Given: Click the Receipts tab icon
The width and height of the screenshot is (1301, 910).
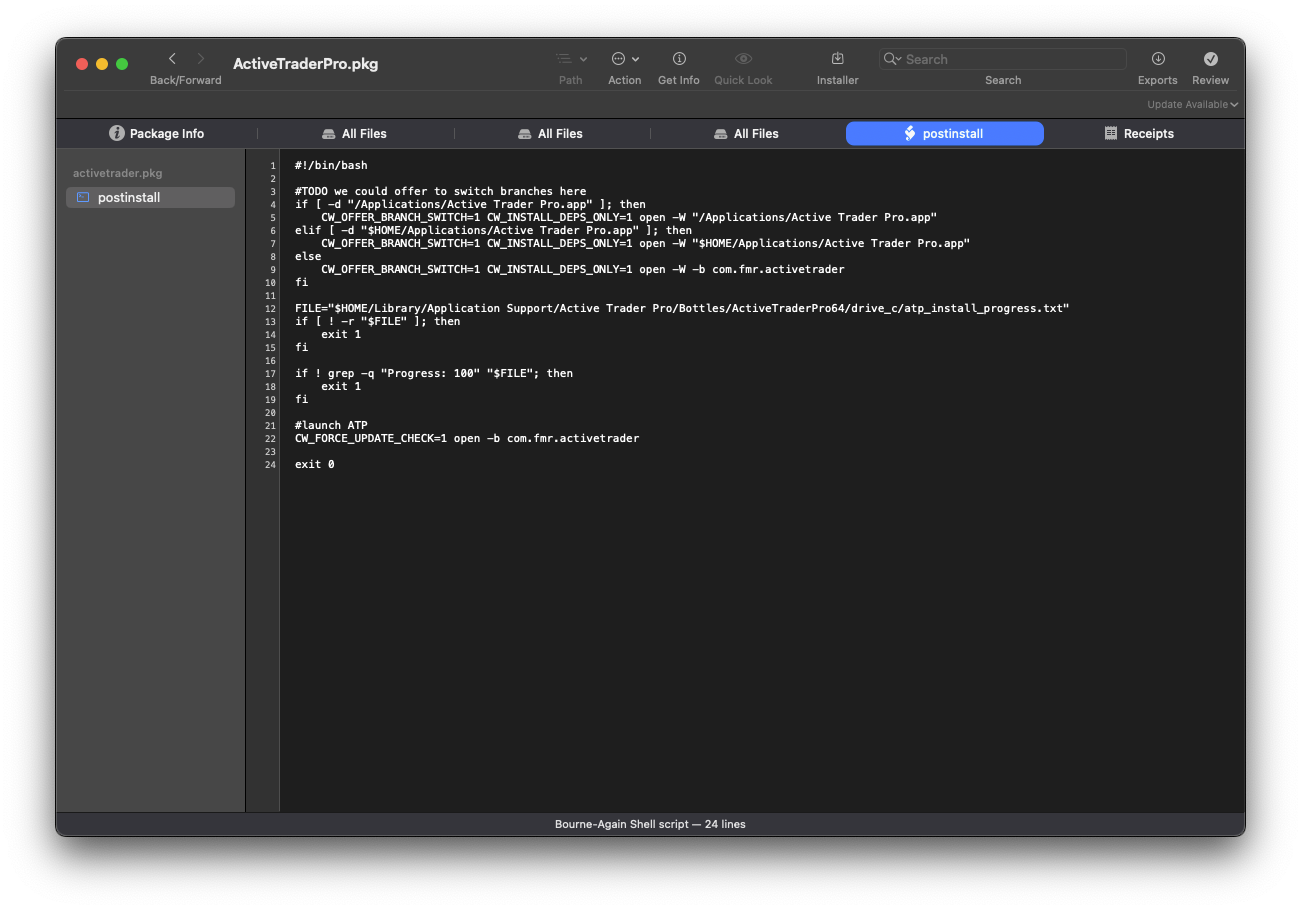Looking at the screenshot, I should [x=1111, y=133].
